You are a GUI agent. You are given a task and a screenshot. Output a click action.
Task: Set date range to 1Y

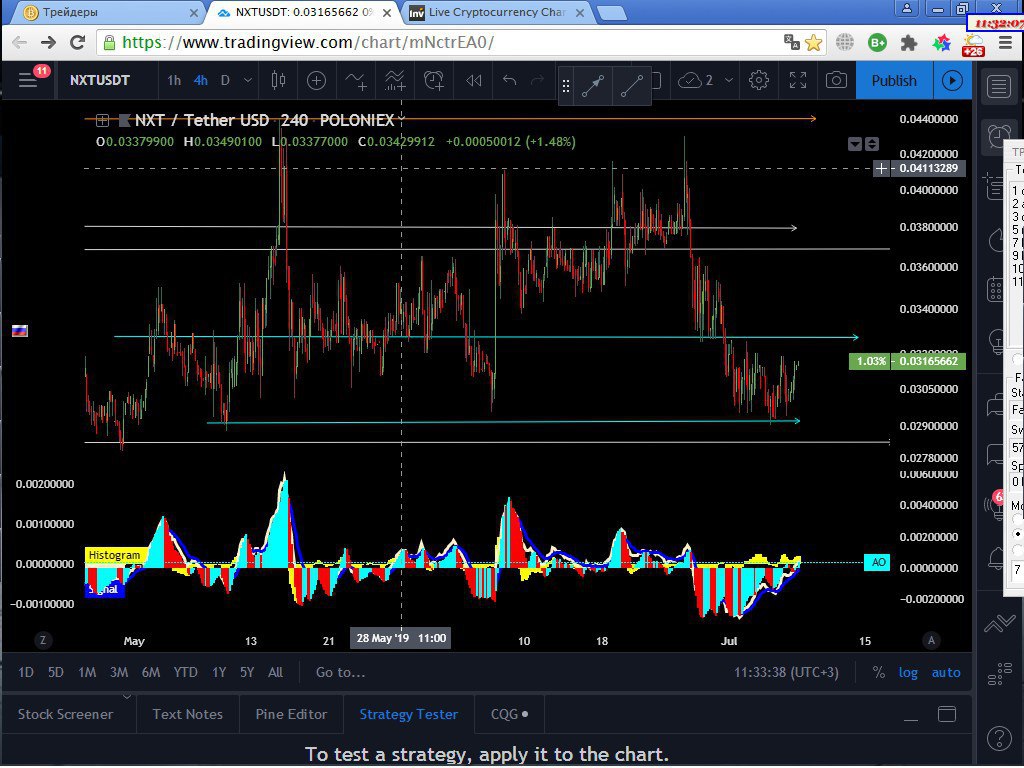[219, 672]
